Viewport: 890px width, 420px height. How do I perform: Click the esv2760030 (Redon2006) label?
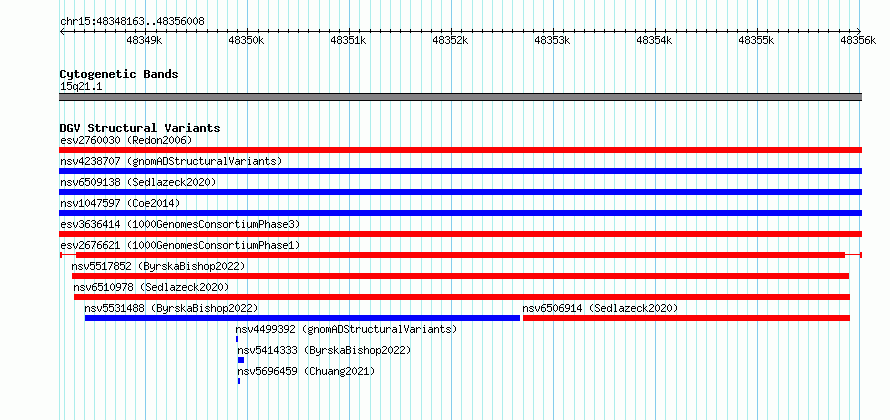[x=126, y=140]
